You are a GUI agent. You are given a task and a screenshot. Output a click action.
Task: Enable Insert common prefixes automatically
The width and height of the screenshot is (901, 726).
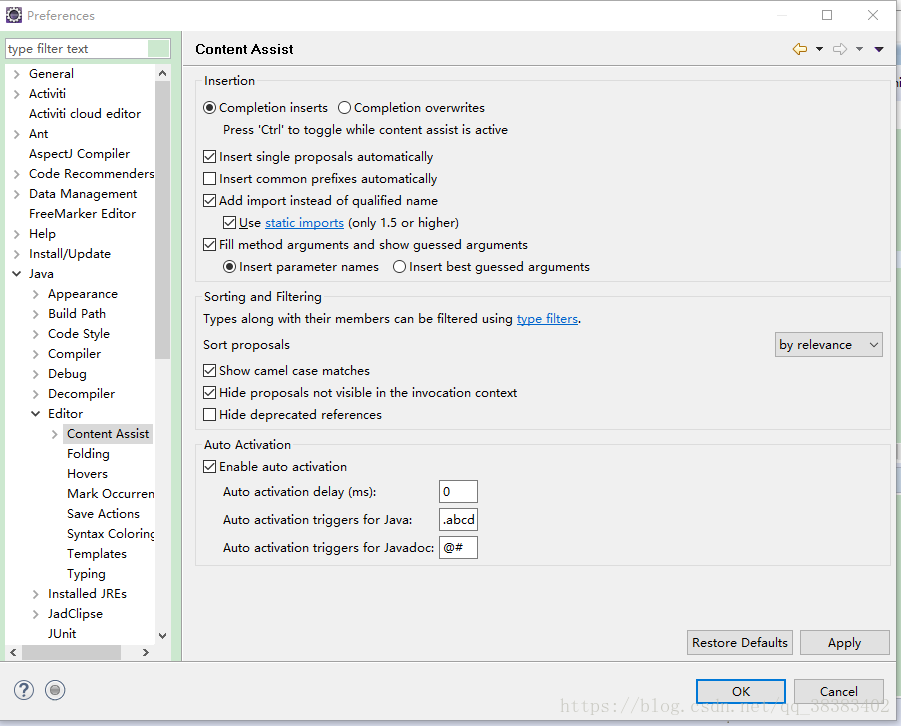tap(210, 179)
